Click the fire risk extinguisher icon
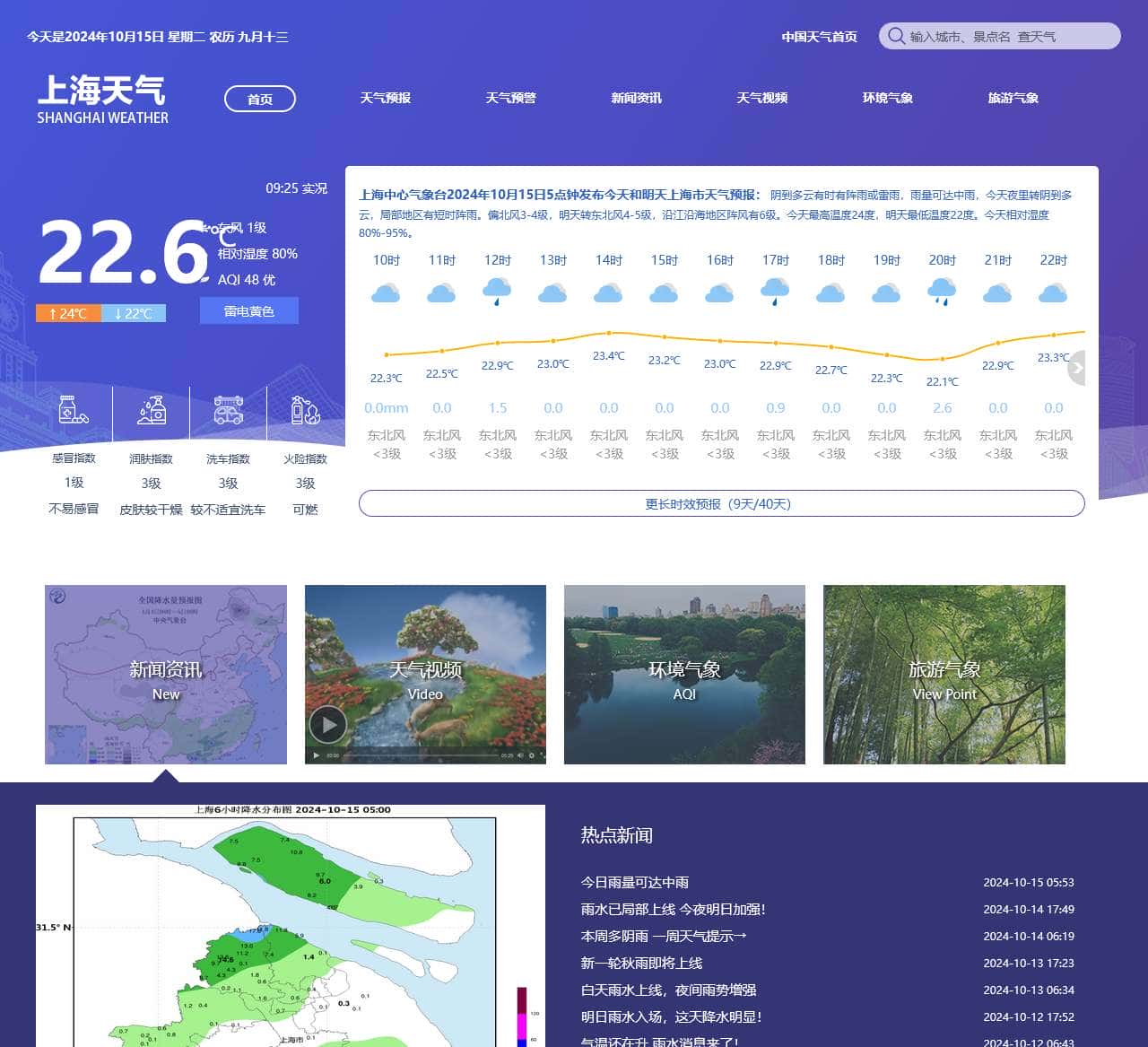Screen dimensions: 1148x1047 tap(305, 410)
